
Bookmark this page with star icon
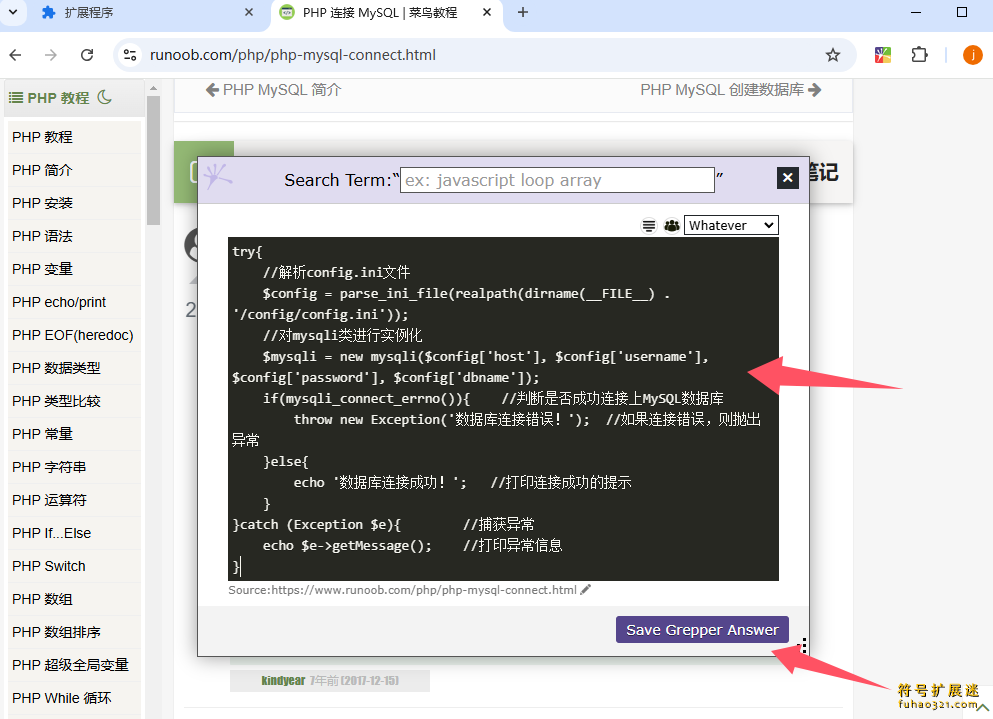(833, 55)
